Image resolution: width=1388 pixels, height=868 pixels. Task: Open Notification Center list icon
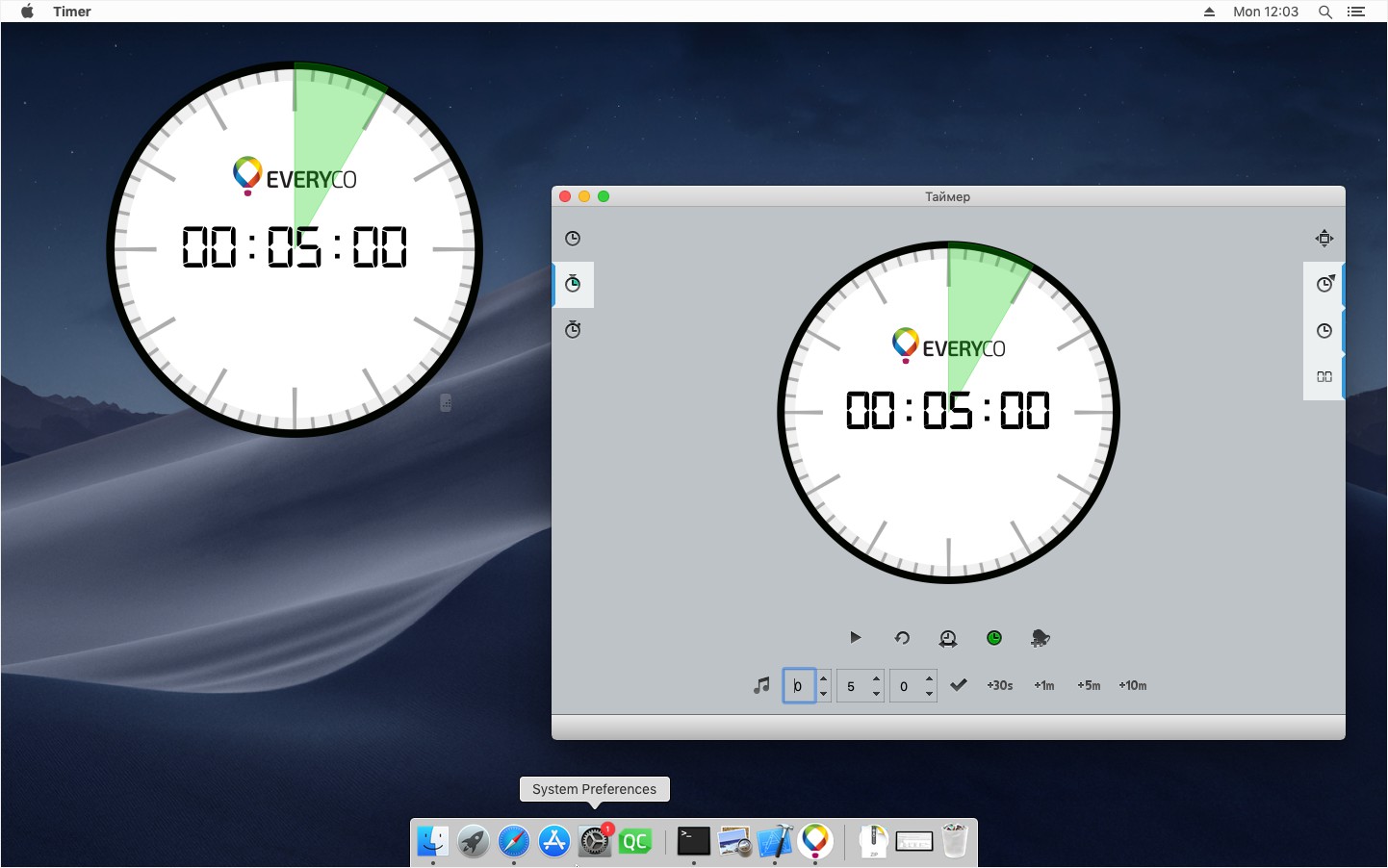coord(1356,12)
